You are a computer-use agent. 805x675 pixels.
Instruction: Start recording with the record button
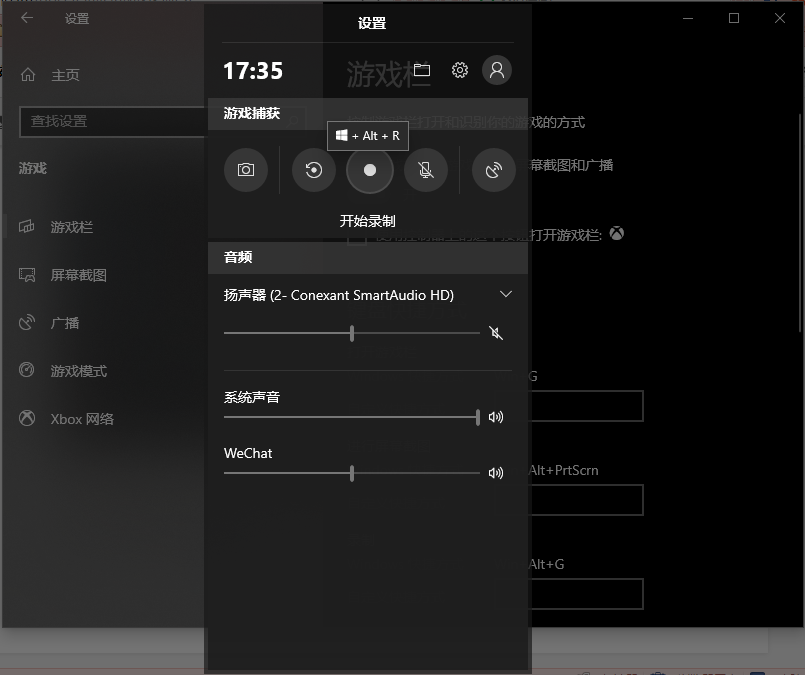point(370,170)
